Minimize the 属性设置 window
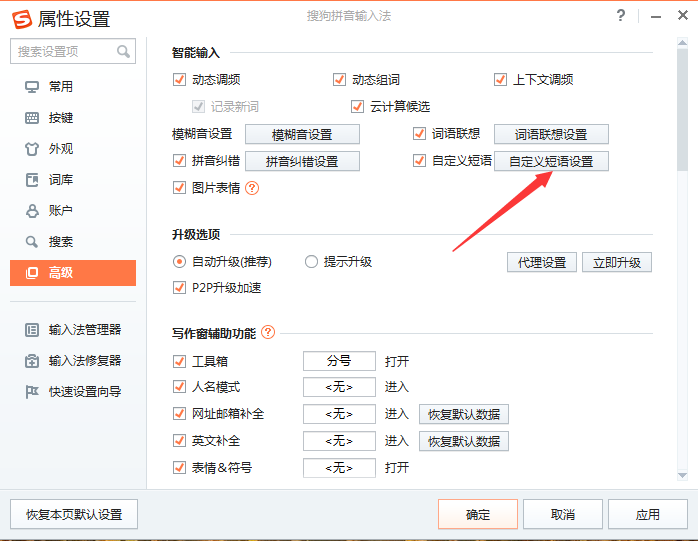 [x=656, y=16]
